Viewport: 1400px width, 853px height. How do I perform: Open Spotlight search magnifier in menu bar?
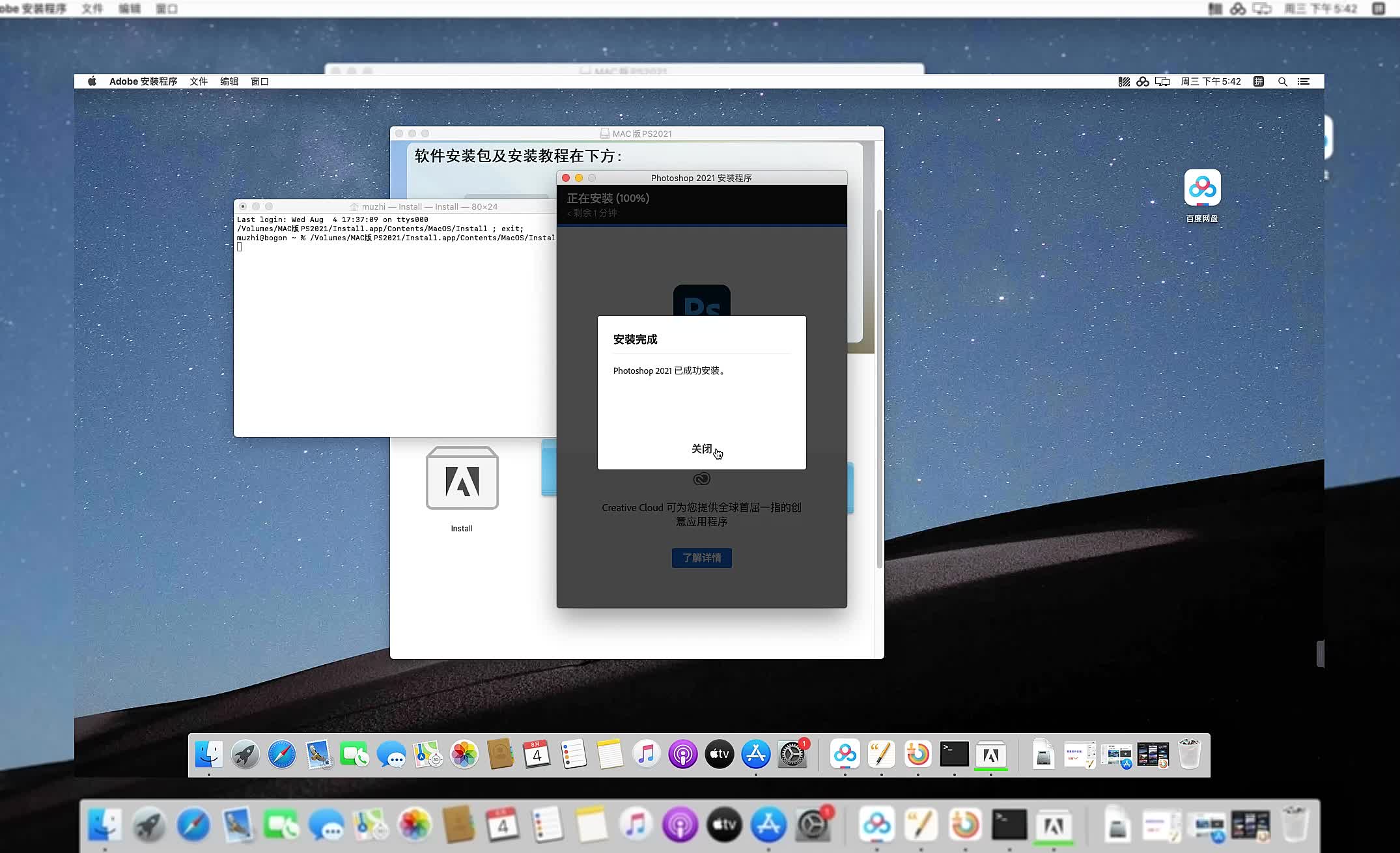[x=1282, y=81]
